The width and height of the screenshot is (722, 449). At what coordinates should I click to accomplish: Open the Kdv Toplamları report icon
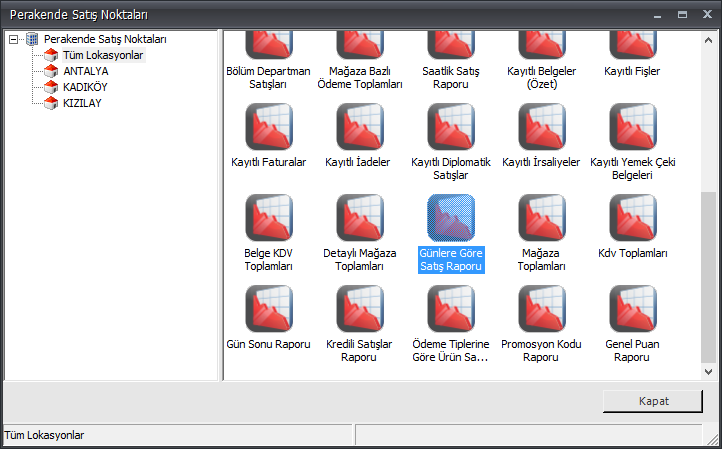(x=633, y=218)
